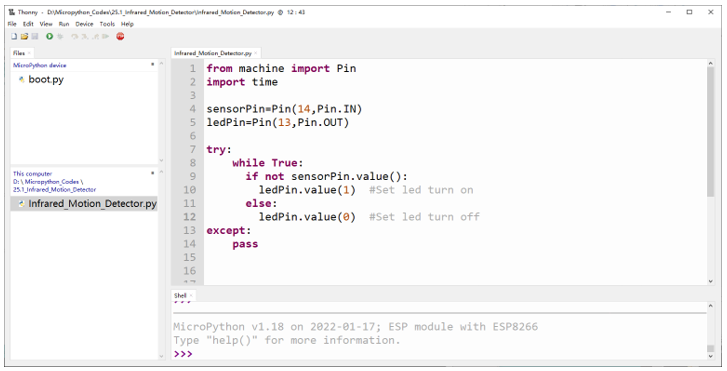Close the Shell tab
The image size is (727, 371).
[x=191, y=295]
